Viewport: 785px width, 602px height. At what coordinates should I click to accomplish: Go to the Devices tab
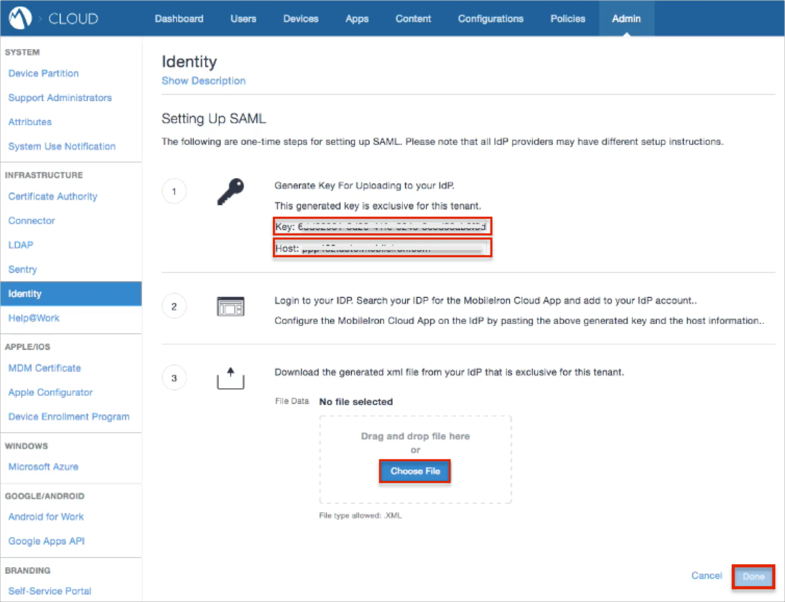pos(301,18)
